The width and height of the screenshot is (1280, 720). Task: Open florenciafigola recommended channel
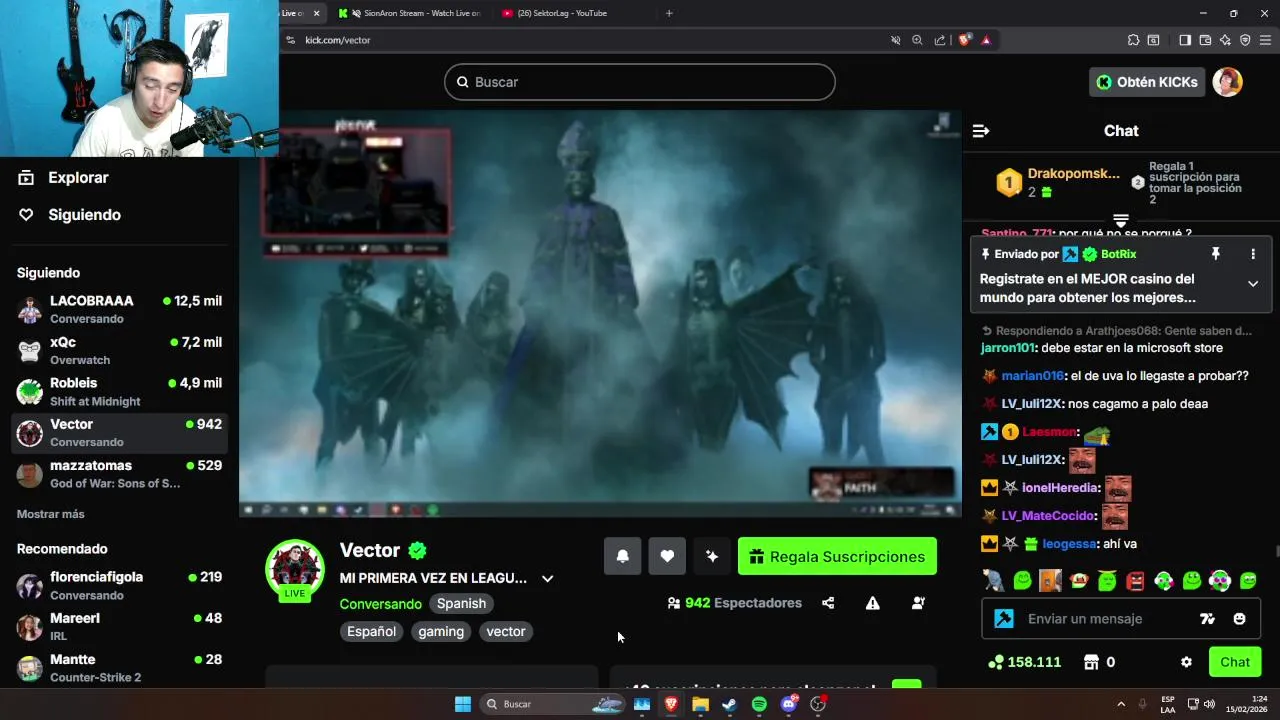click(x=120, y=585)
